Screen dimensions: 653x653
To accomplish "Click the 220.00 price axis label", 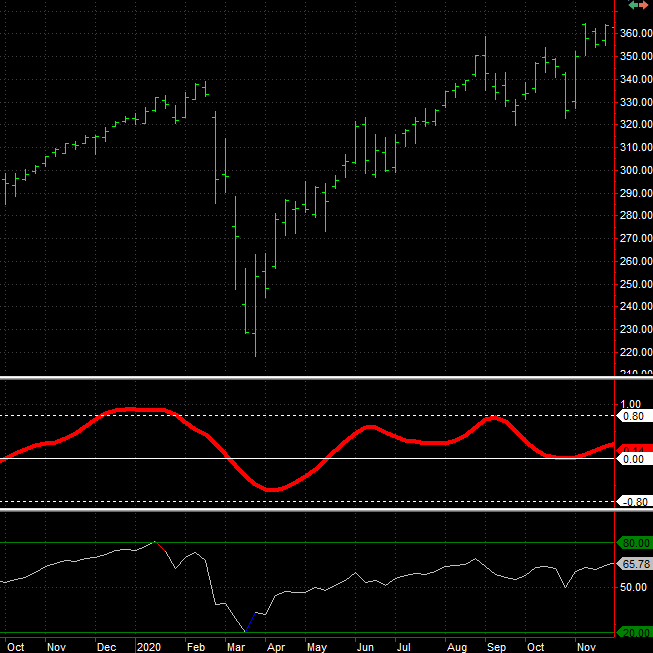I will (636, 352).
